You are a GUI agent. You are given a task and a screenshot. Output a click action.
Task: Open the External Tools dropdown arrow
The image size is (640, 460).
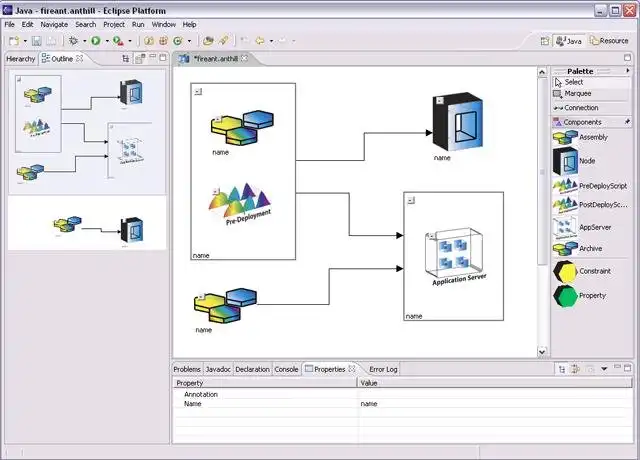click(130, 41)
